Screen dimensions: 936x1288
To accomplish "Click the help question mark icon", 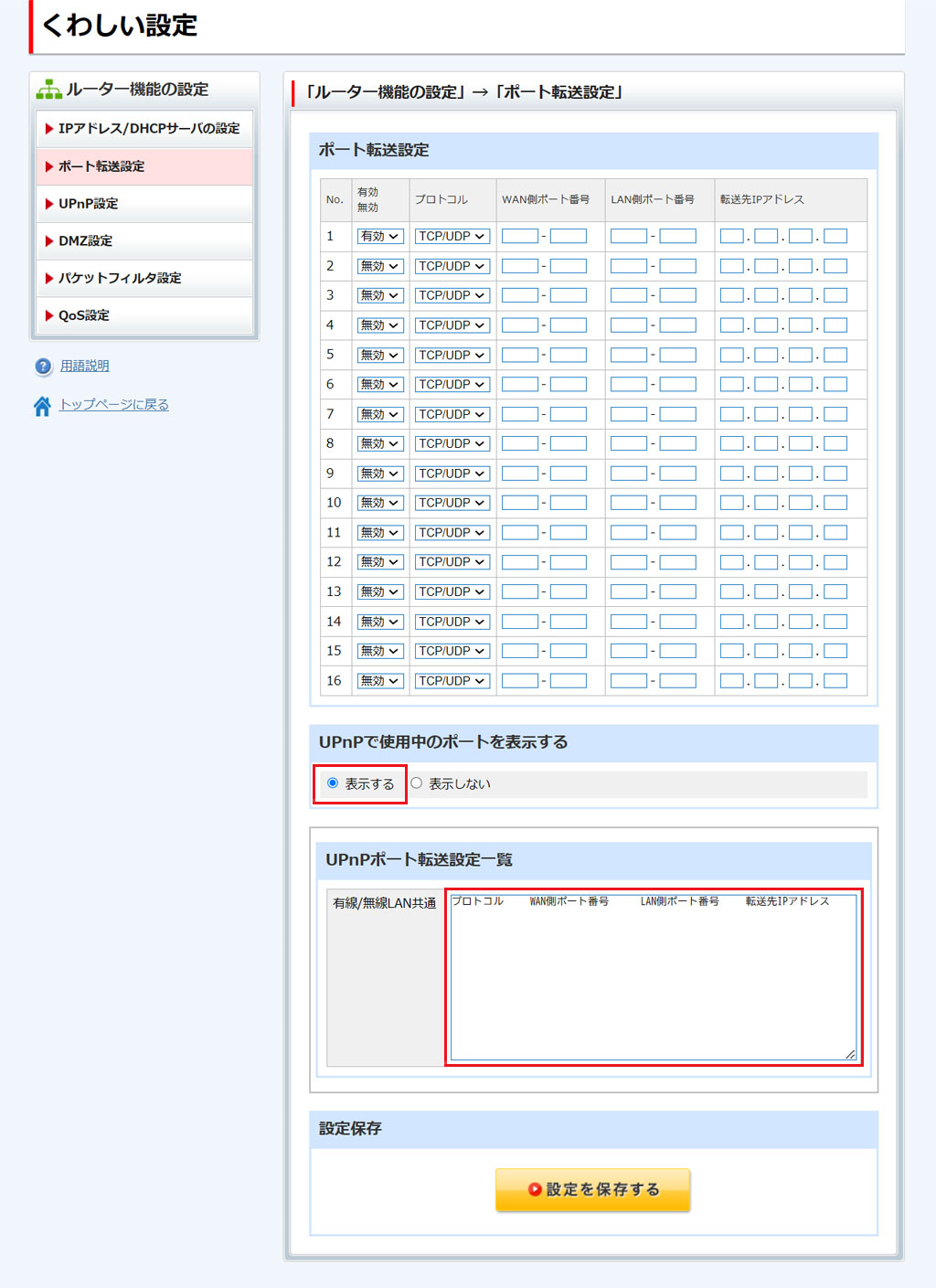I will pos(43,367).
